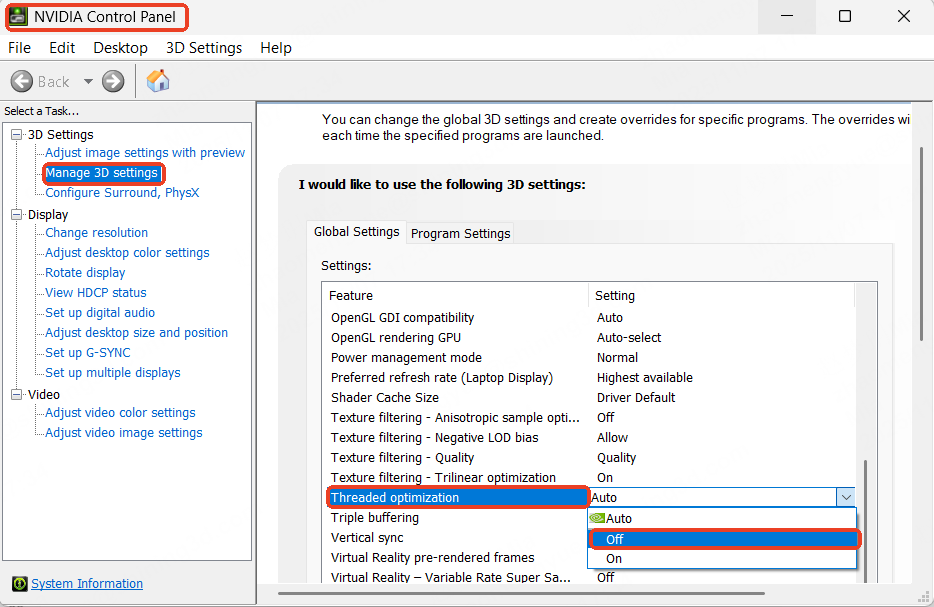
Task: Open Set up digital audio task
Action: click(x=100, y=312)
